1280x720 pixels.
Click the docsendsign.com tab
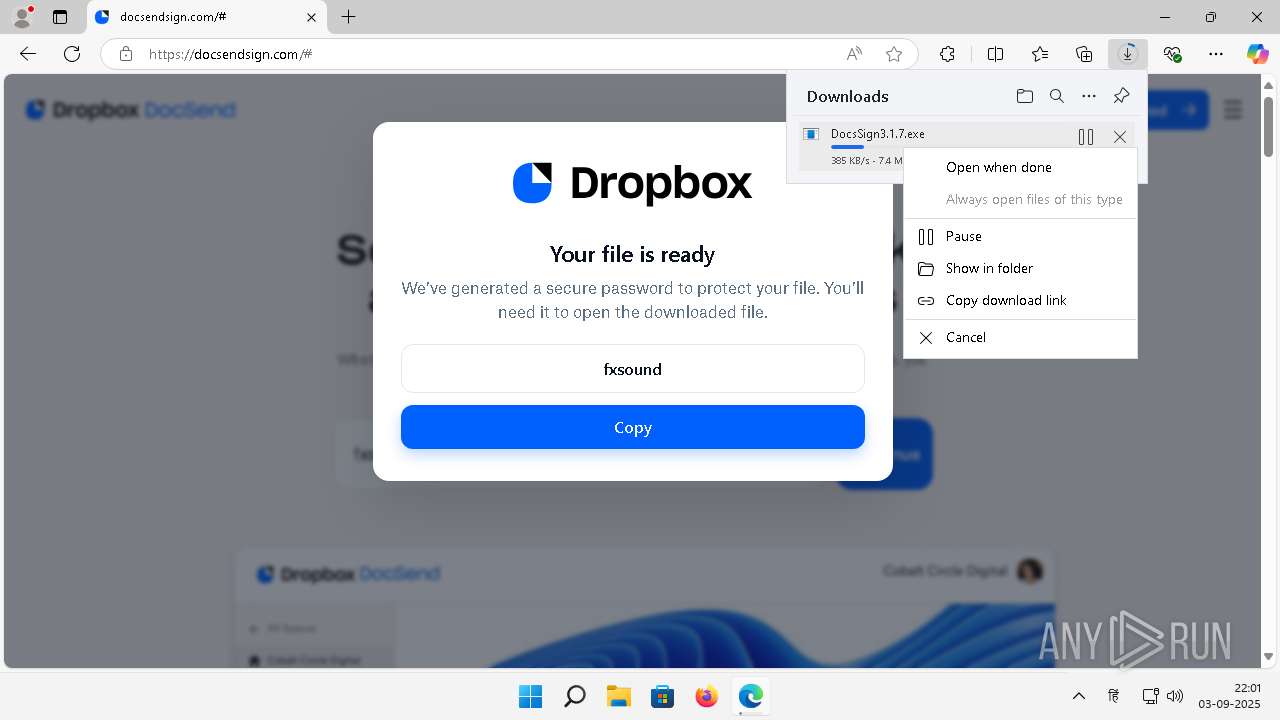click(x=207, y=17)
